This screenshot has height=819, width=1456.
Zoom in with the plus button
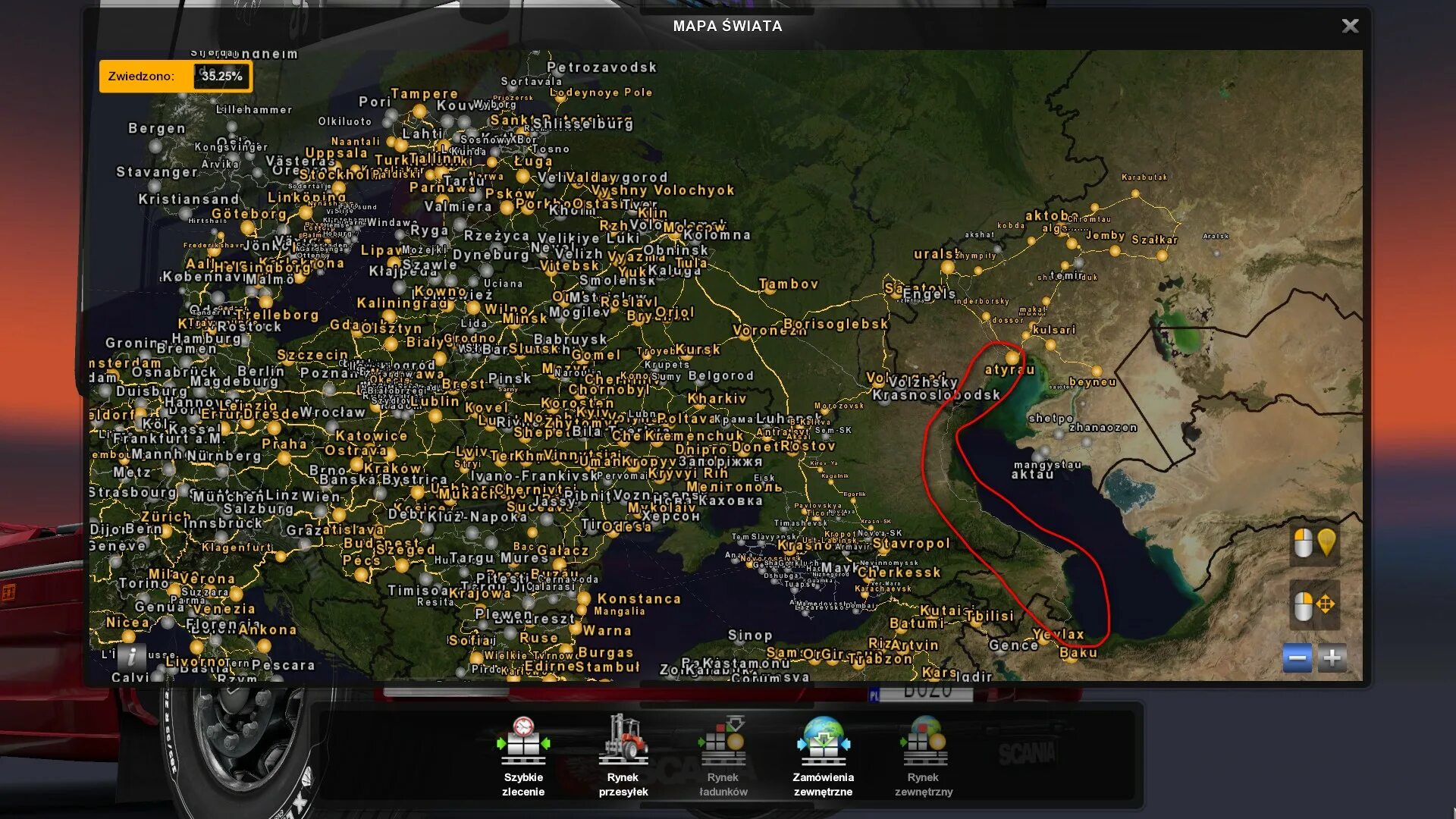[1332, 657]
